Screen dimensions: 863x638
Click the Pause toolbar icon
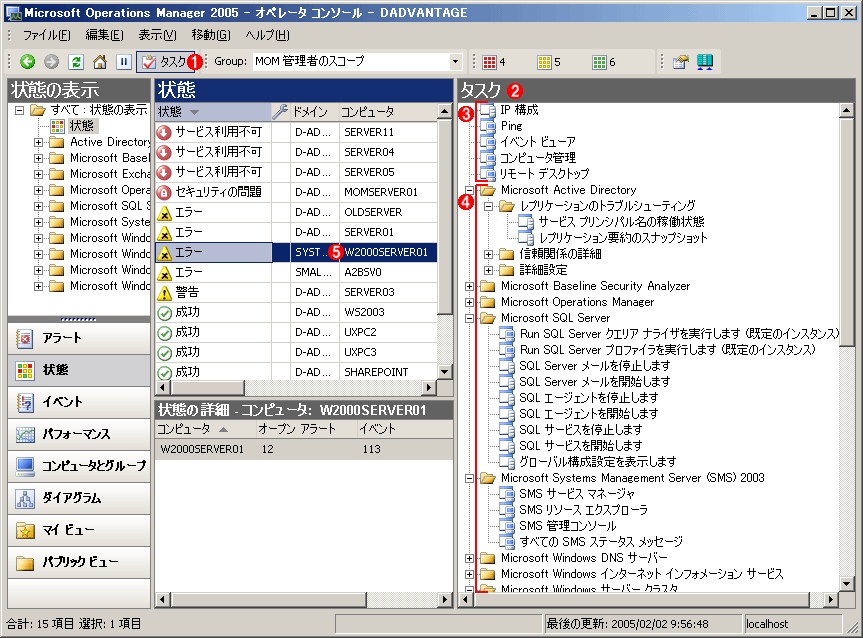click(124, 62)
